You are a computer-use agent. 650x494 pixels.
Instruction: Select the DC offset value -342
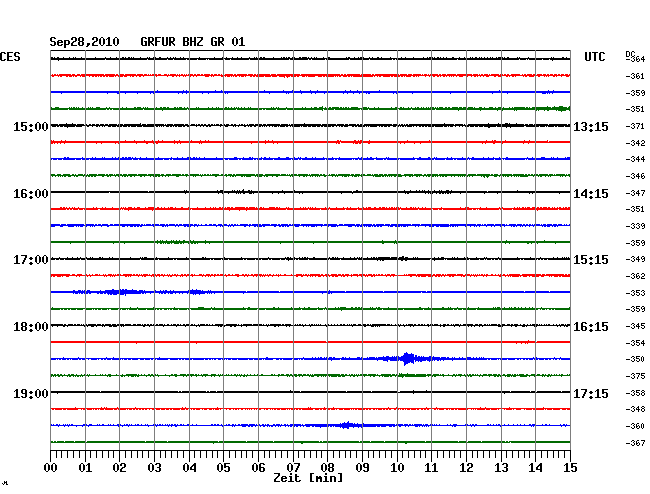(635, 143)
